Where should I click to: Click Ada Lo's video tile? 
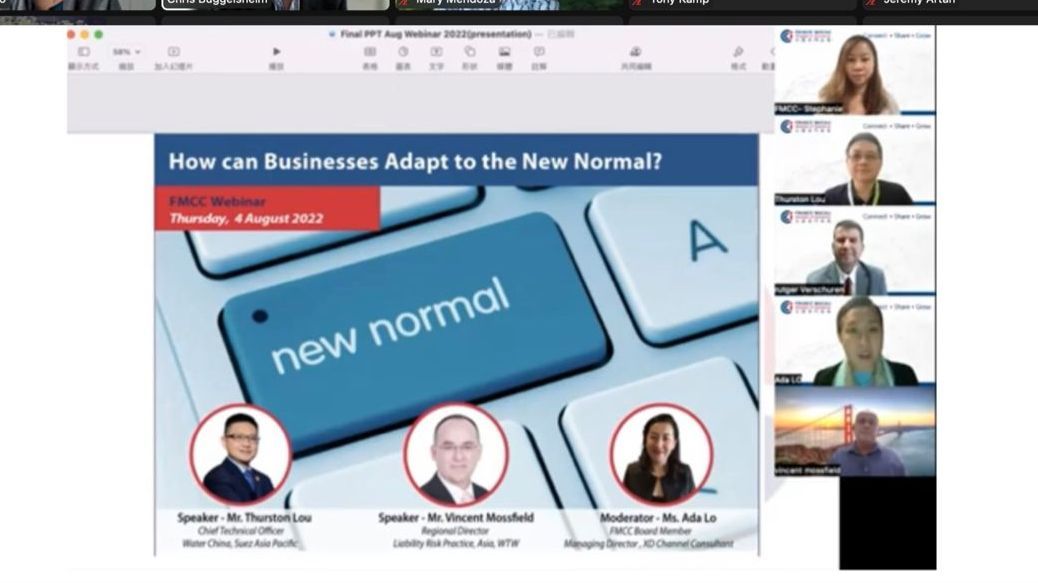coord(854,342)
